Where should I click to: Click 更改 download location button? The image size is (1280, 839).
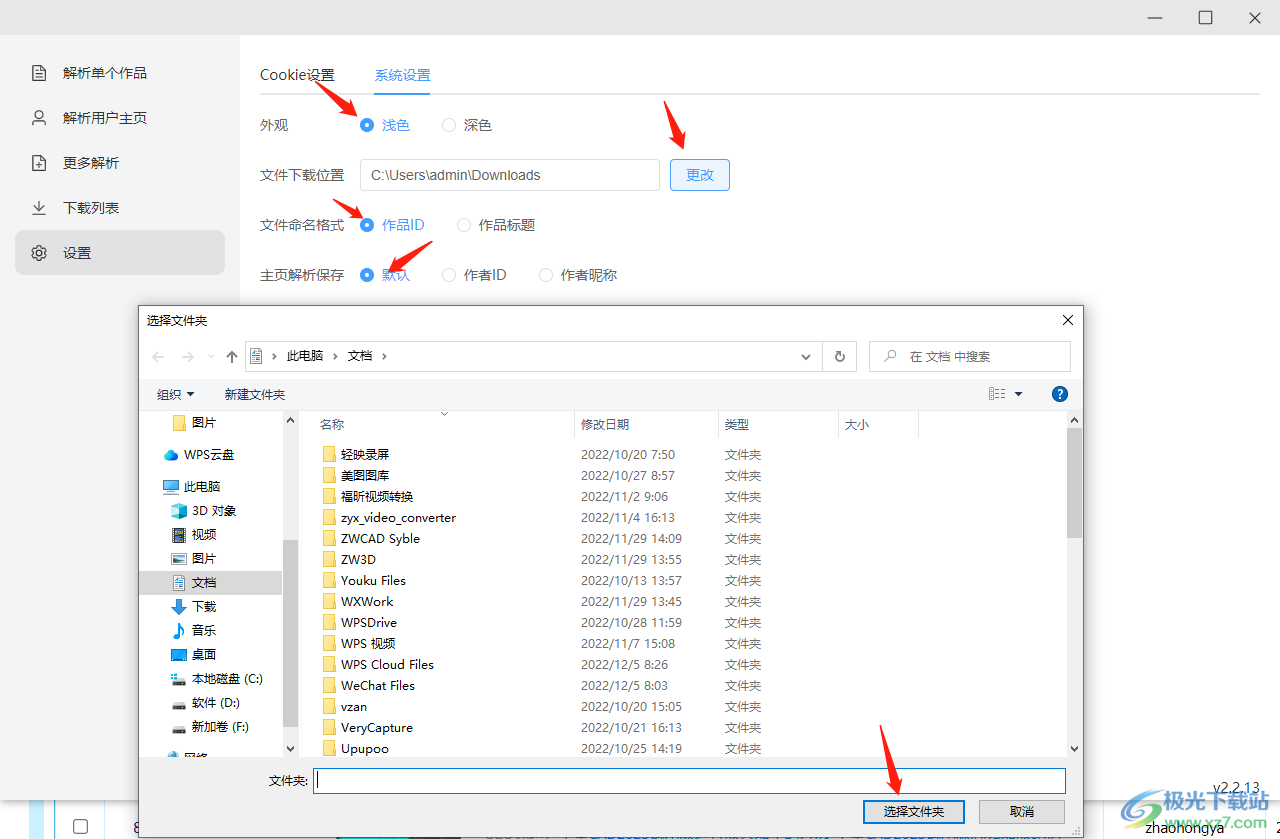tap(700, 175)
